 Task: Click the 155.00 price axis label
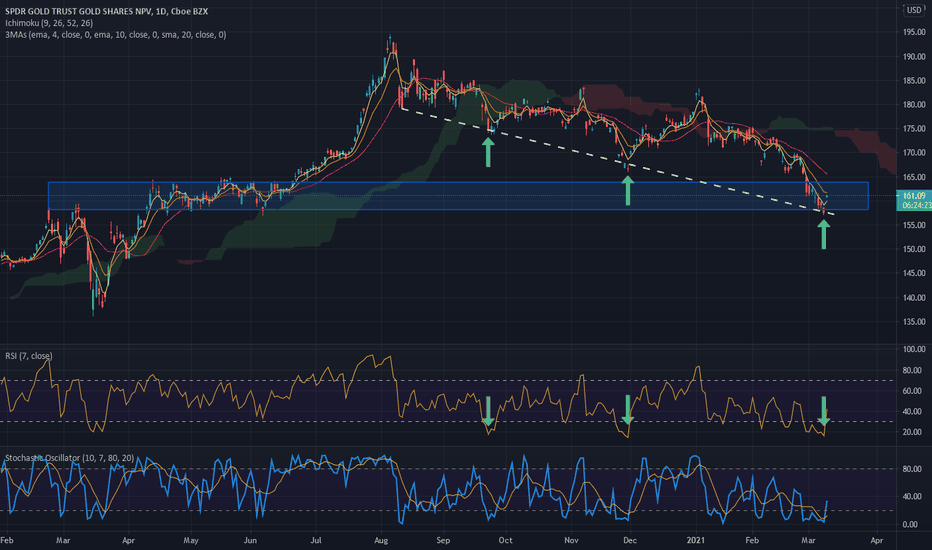click(914, 225)
